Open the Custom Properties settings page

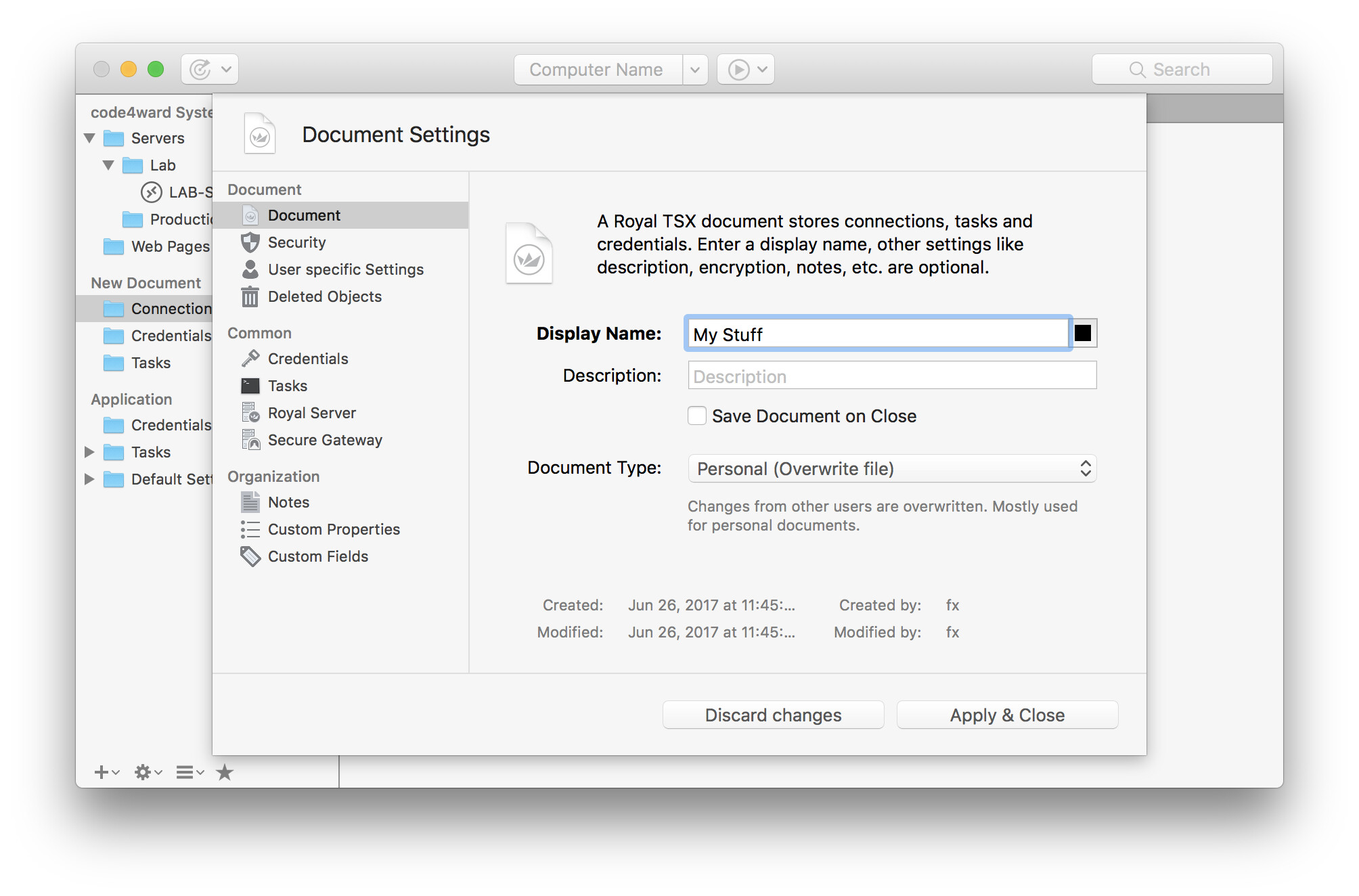point(333,529)
